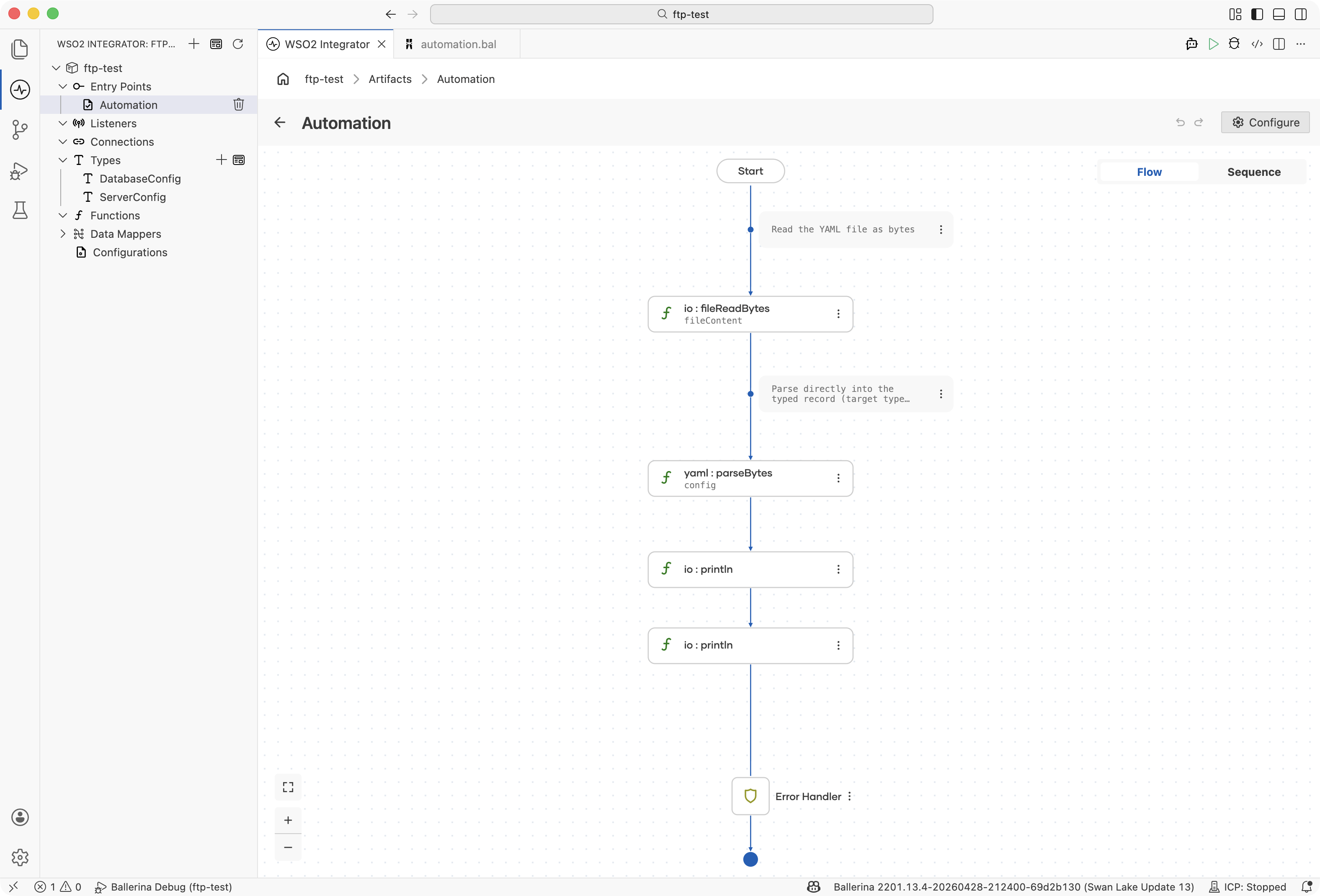This screenshot has height=896, width=1320.
Task: Show source code with the angle brackets icon
Action: tap(1257, 44)
